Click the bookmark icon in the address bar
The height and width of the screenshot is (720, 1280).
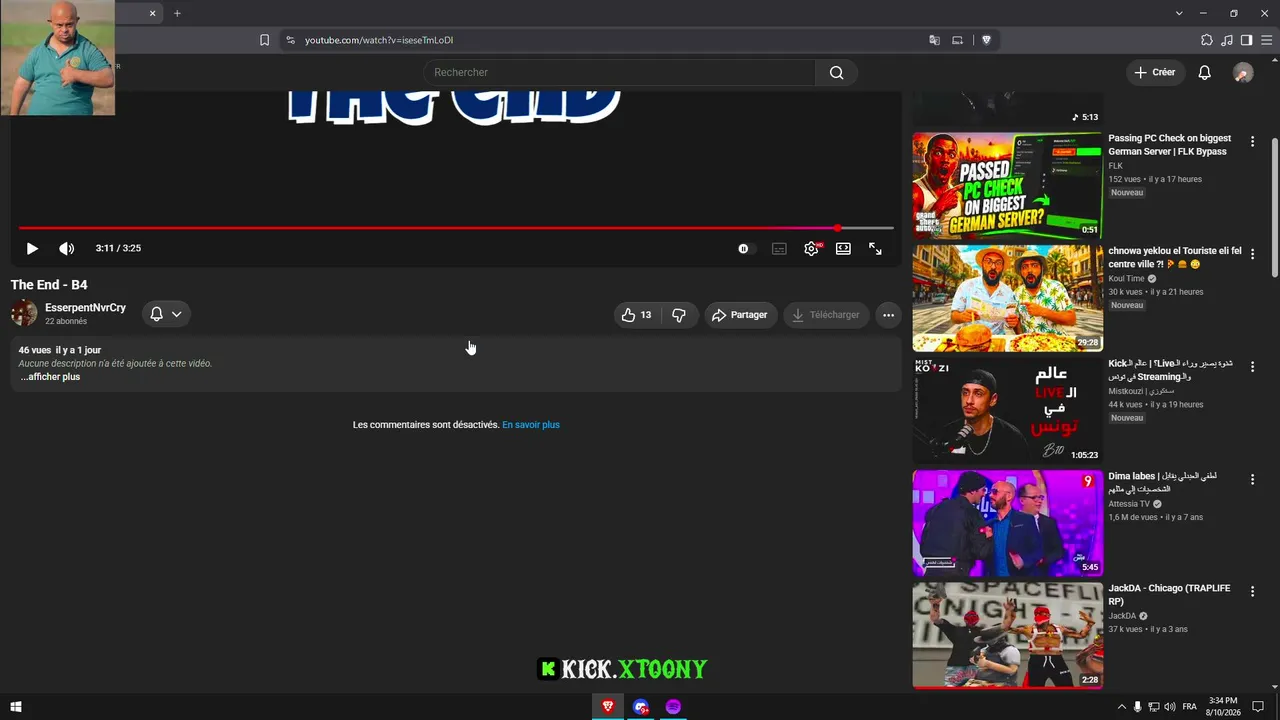(x=264, y=40)
